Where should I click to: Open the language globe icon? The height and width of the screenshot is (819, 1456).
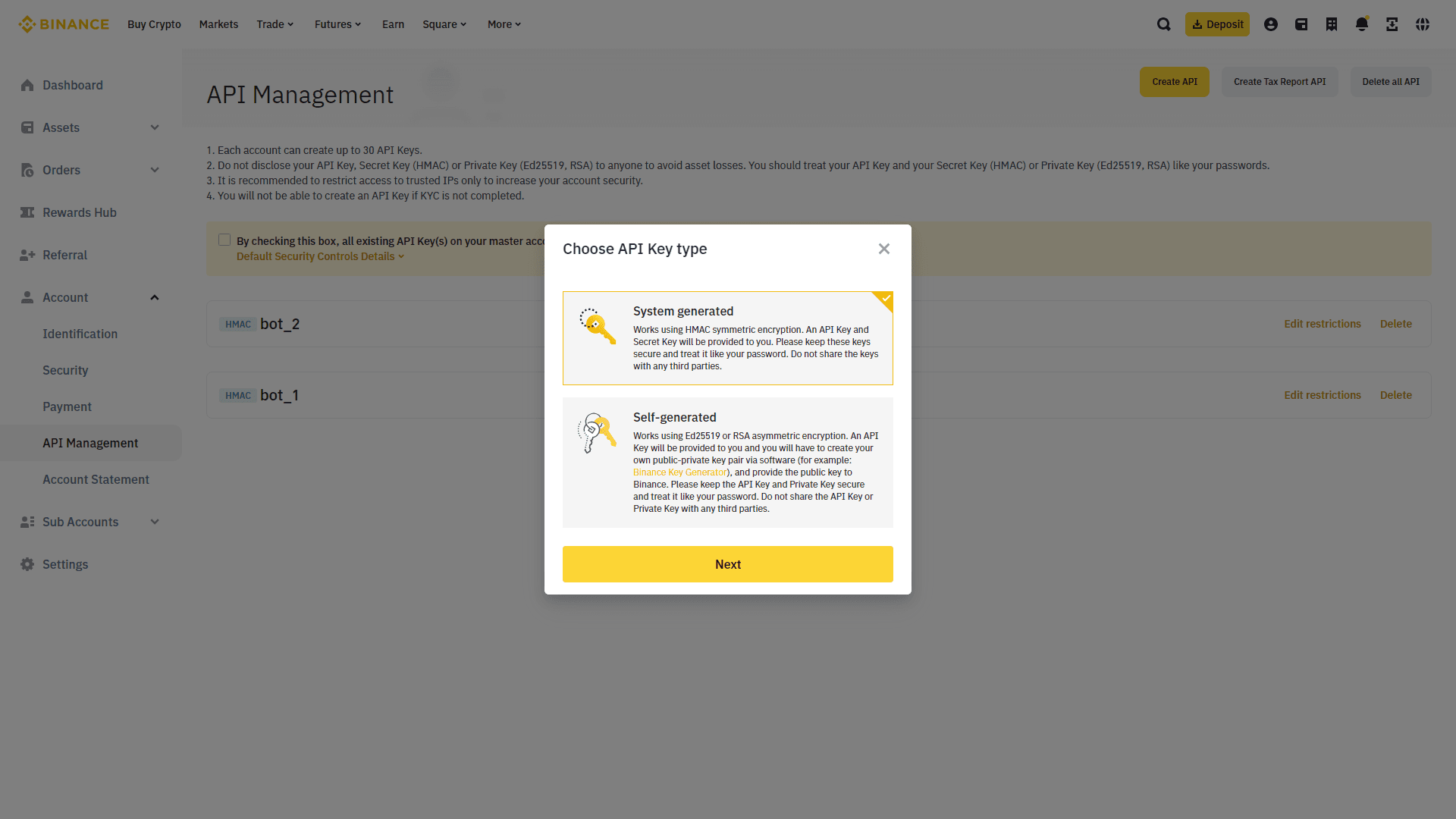pyautogui.click(x=1423, y=24)
